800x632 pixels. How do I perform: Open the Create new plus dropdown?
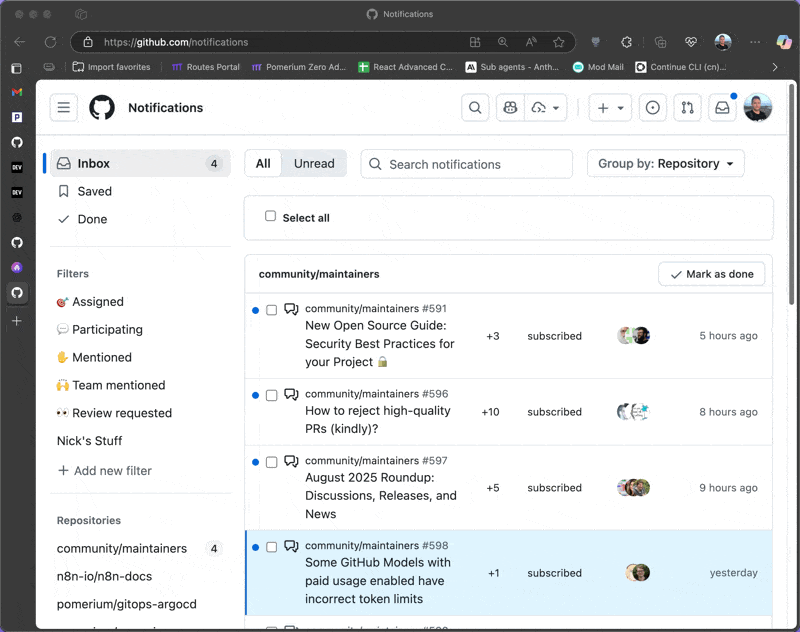point(610,108)
